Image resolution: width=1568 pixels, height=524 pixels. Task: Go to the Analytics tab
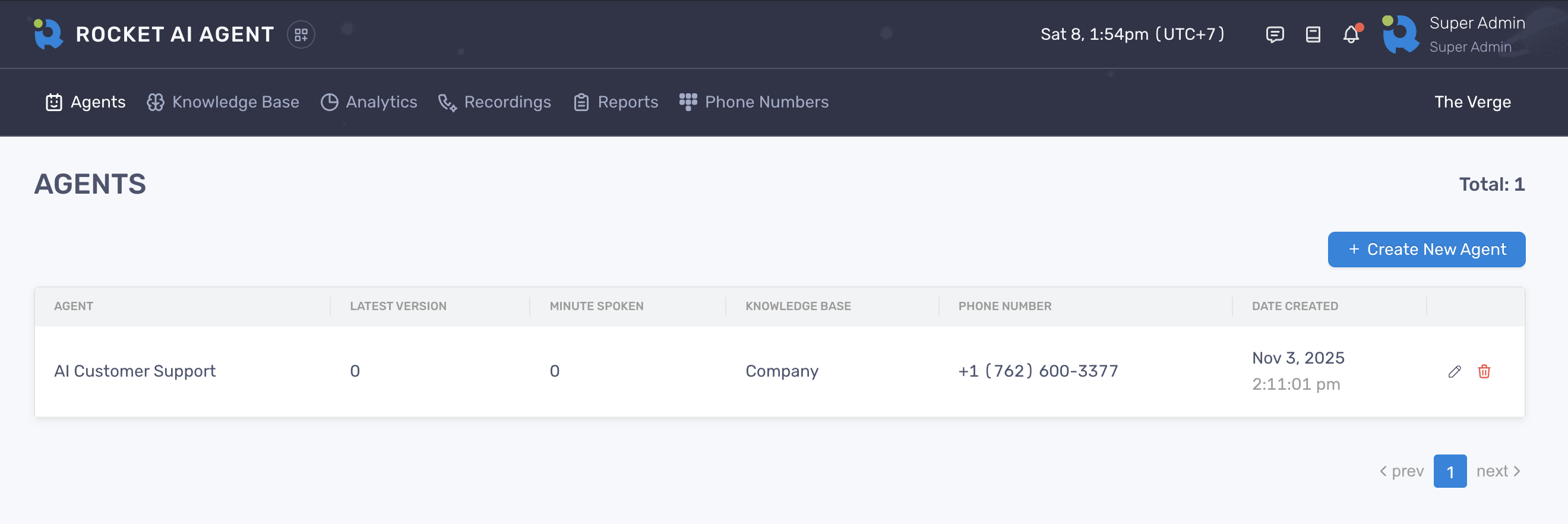point(369,102)
